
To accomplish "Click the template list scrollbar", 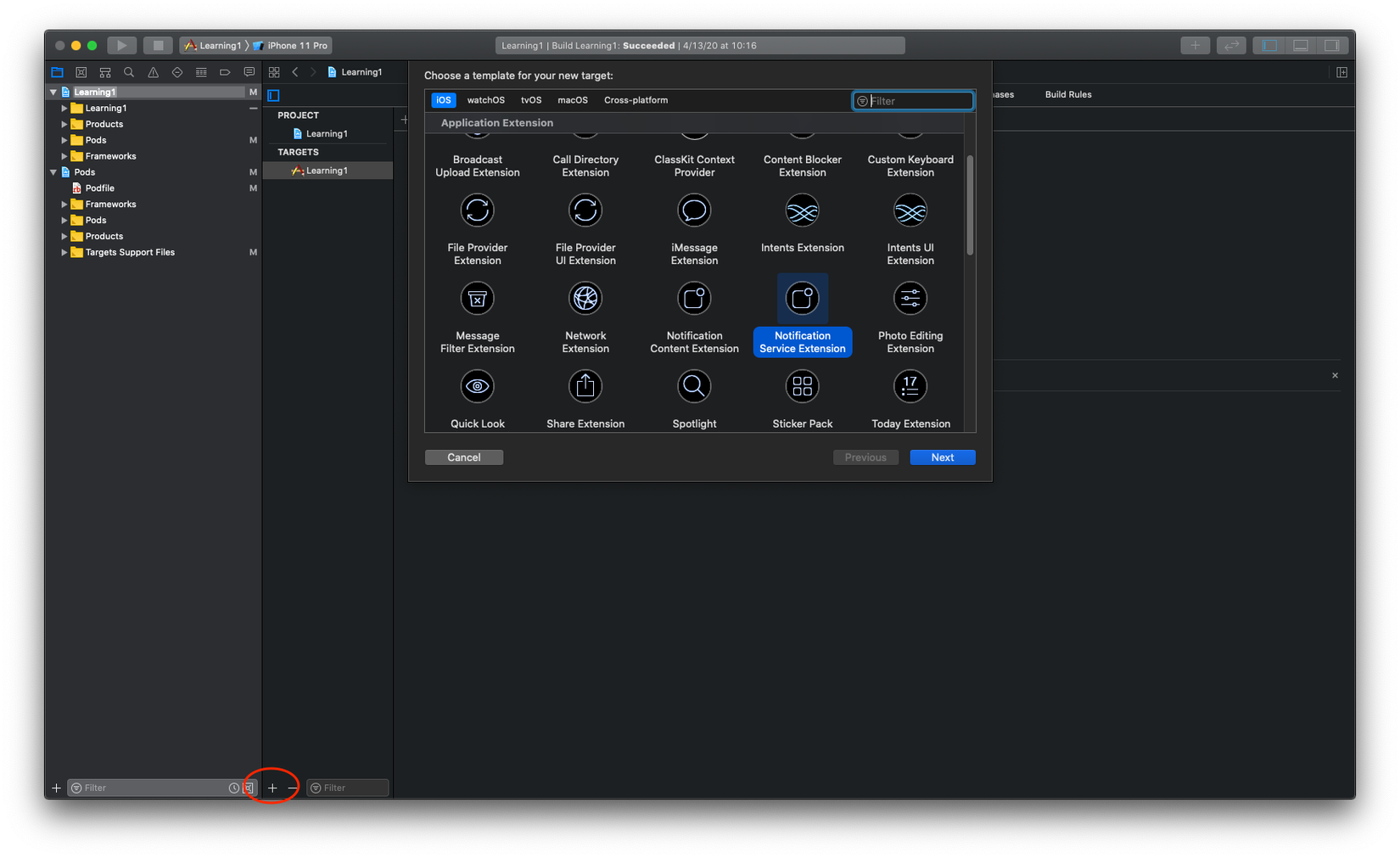I will click(x=970, y=205).
